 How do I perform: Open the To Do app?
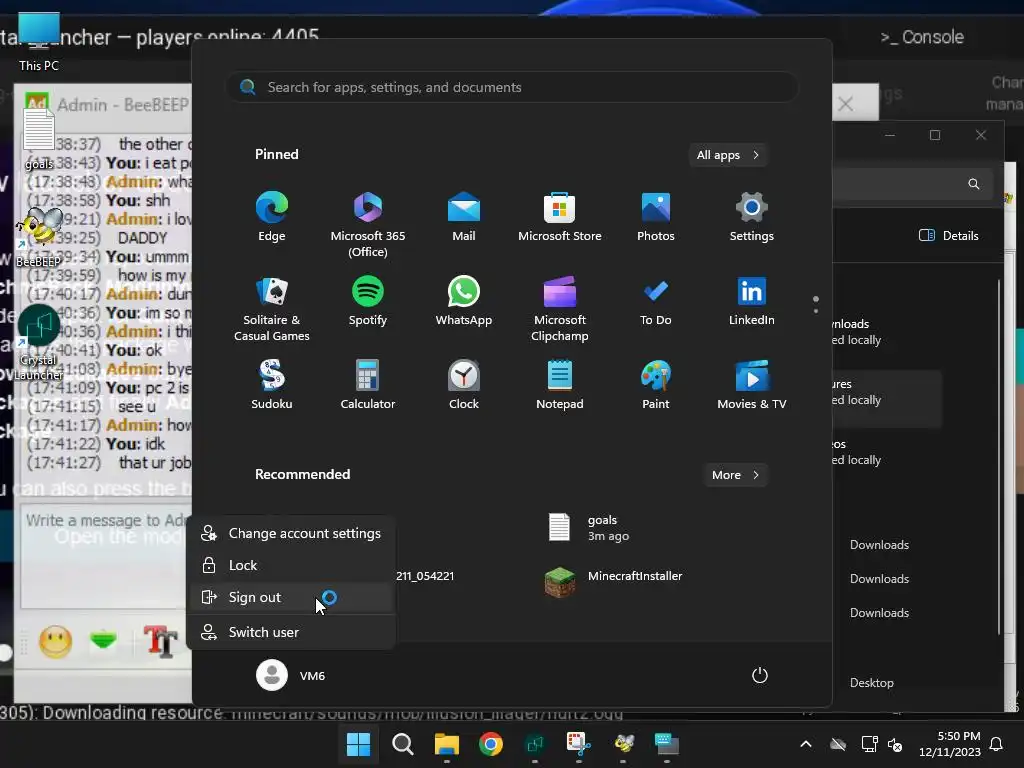tap(656, 302)
